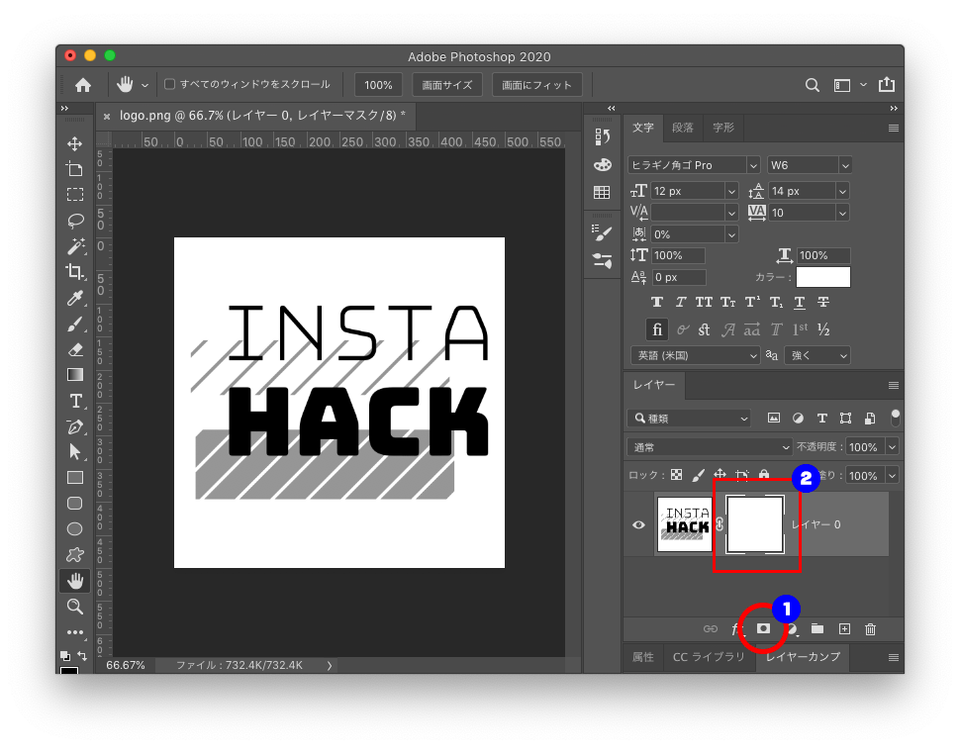Screen dimensions: 960x747
Task: Click the layer mask thumbnail of レイヤー 0
Action: click(754, 525)
